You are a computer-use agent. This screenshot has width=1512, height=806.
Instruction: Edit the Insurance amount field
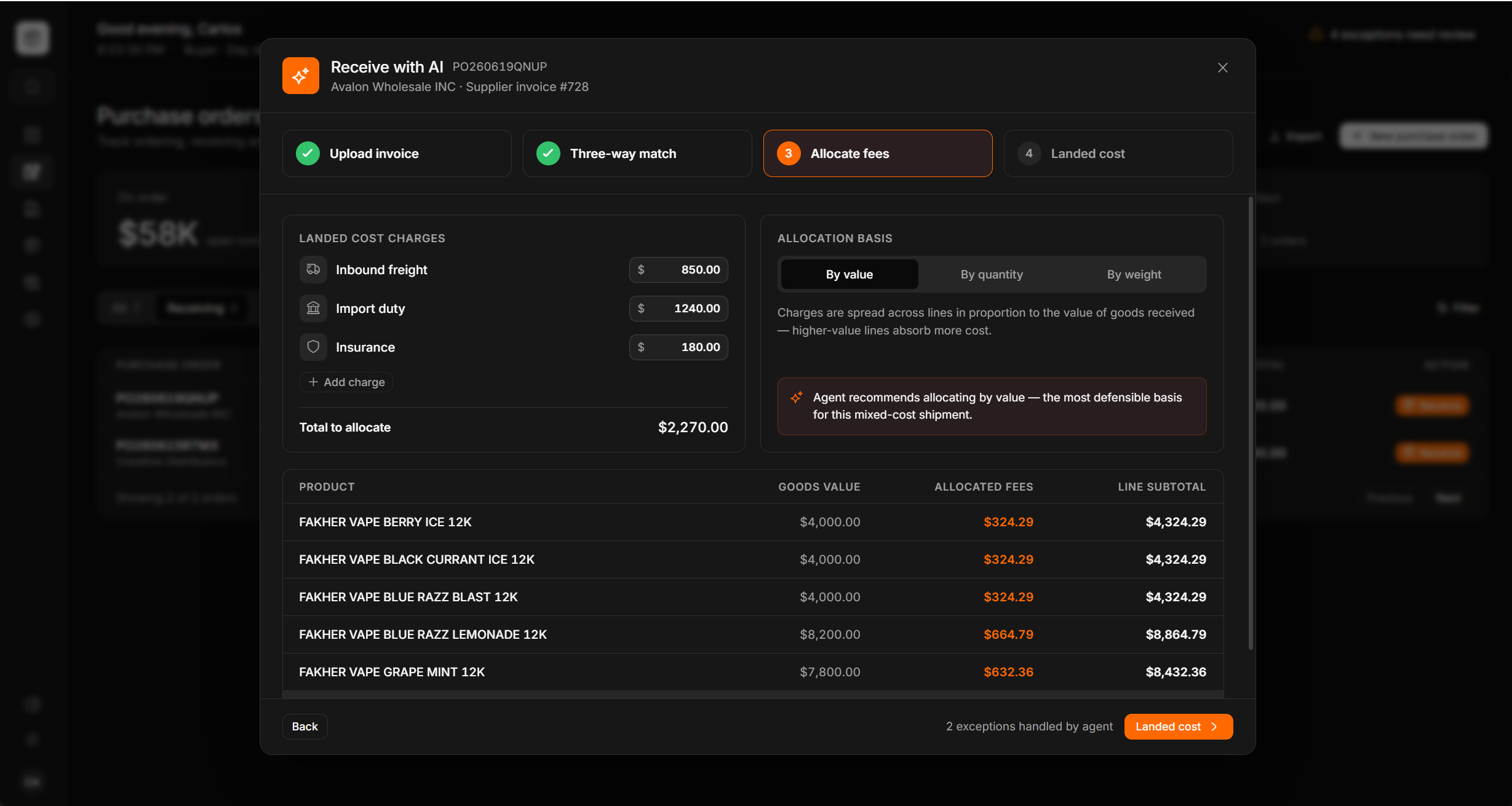(678, 347)
